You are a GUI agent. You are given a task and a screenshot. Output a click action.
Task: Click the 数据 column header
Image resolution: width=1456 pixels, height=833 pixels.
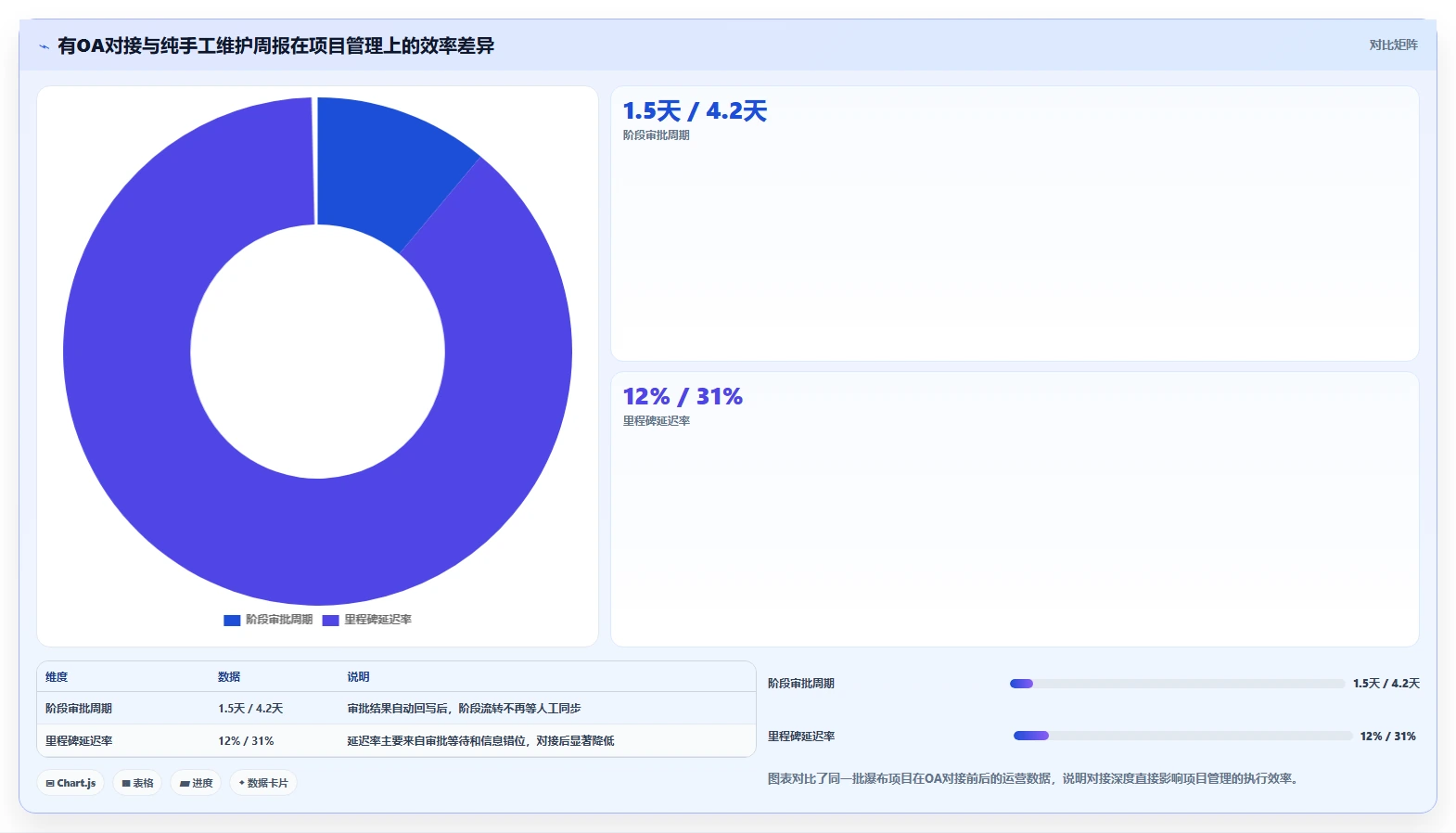(229, 677)
